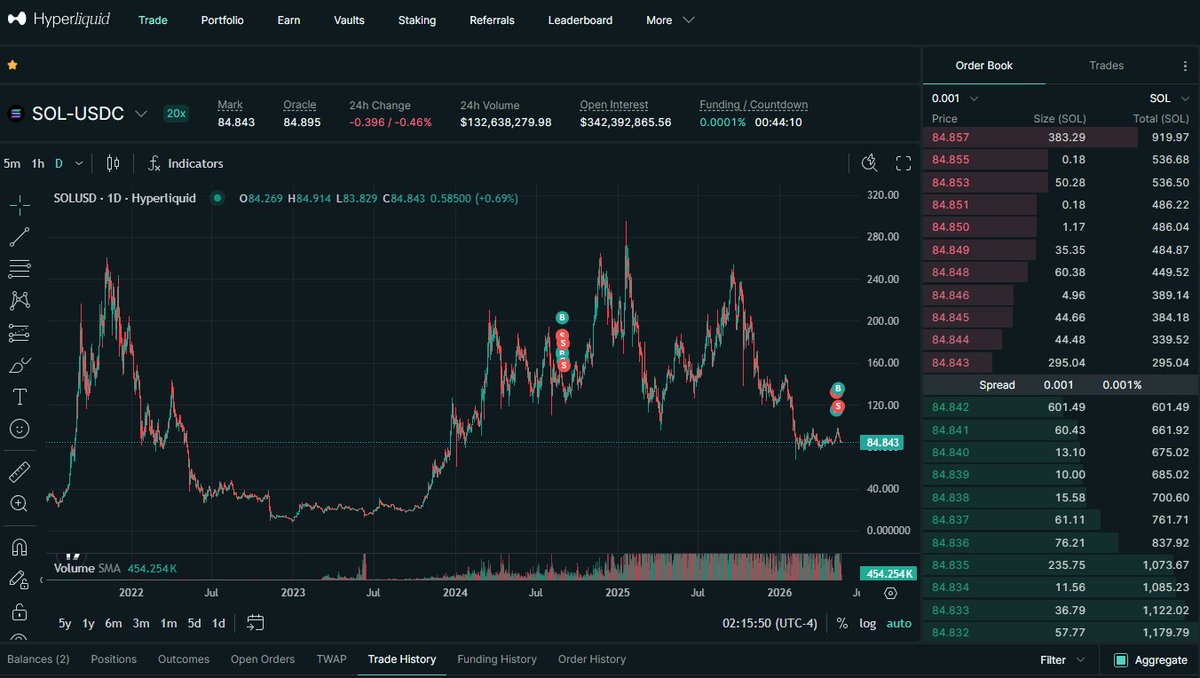Open the 02:15:50 (UTC-4) timezone menu
The height and width of the screenshot is (678, 1200).
click(x=770, y=623)
